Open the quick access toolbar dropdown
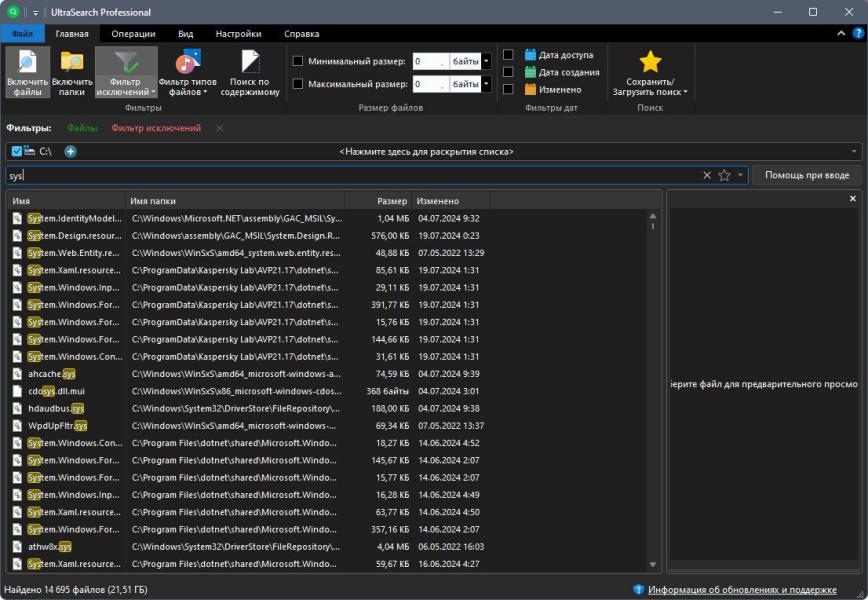The image size is (868, 600). 35,12
